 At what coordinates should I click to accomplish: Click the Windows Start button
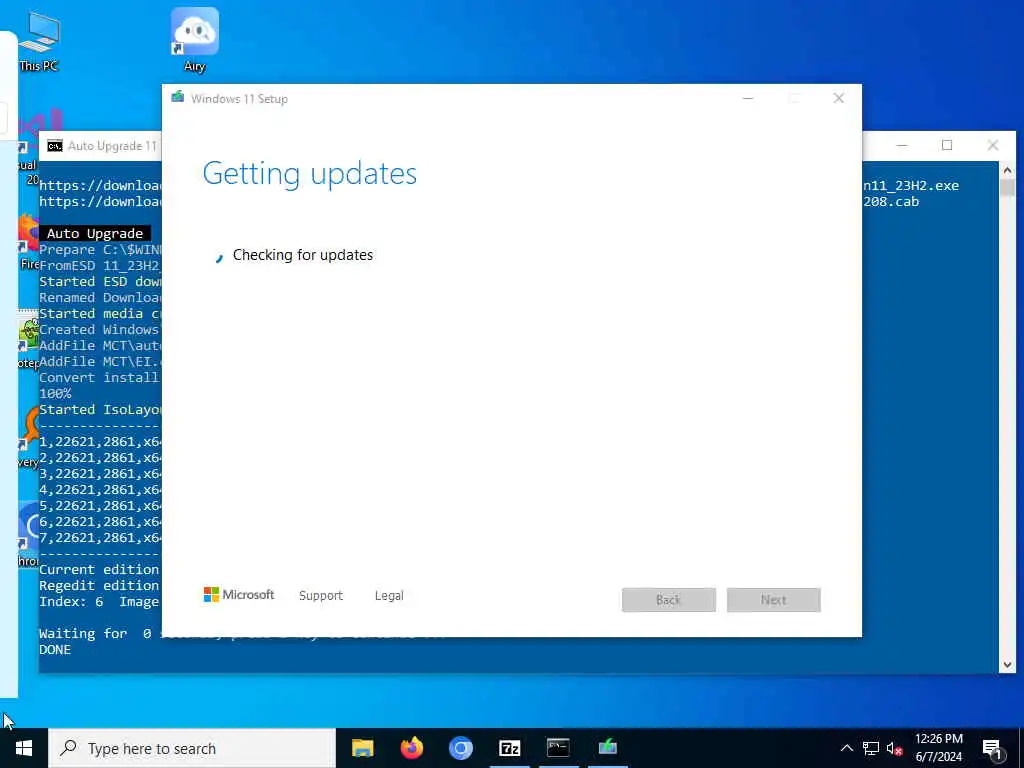pos(24,748)
